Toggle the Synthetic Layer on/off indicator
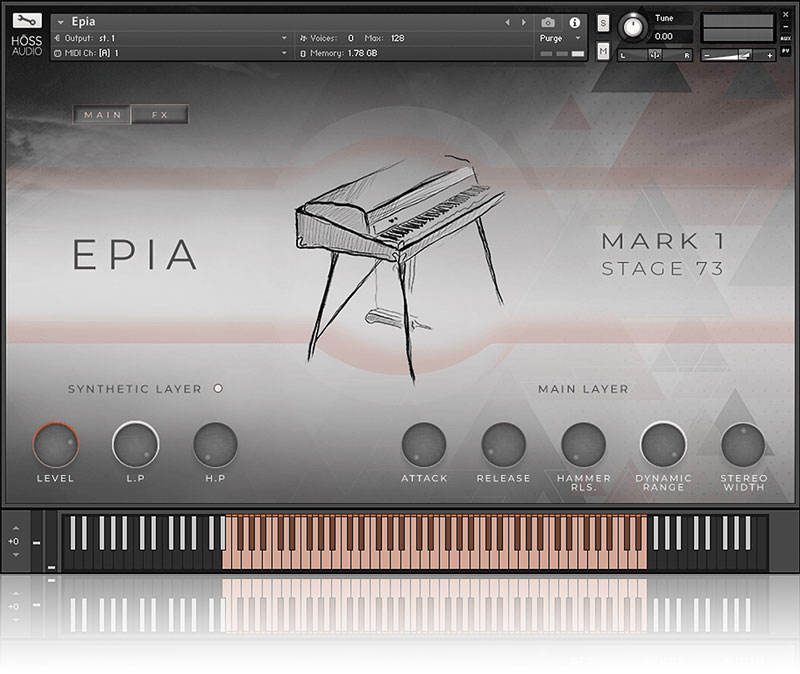 pos(218,388)
